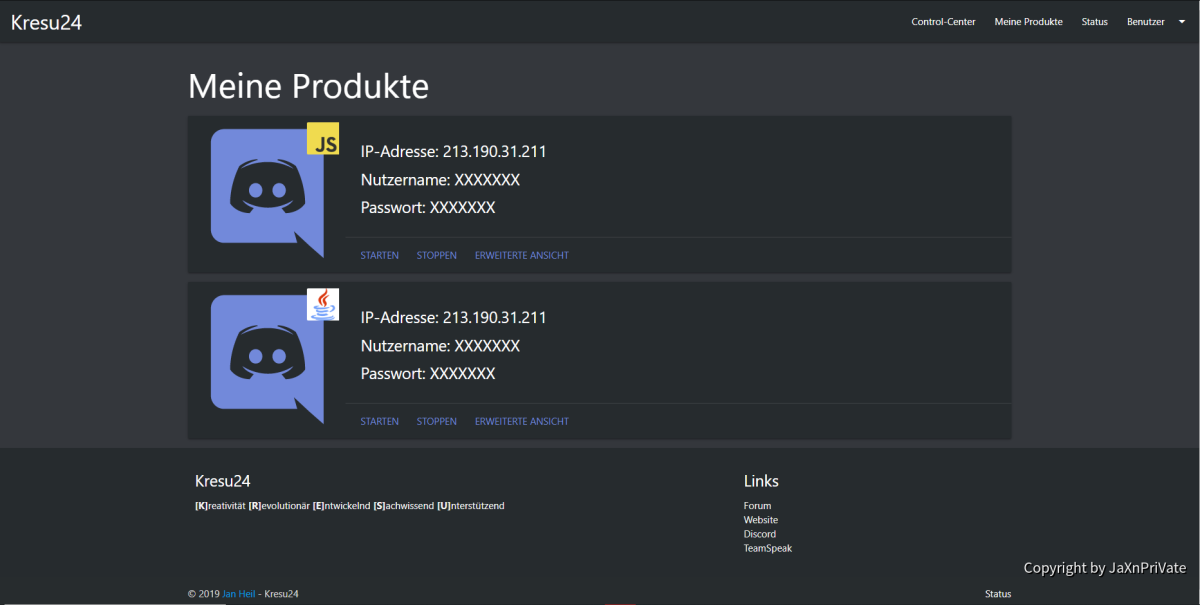Open the Benutzer menu item

(x=1145, y=21)
